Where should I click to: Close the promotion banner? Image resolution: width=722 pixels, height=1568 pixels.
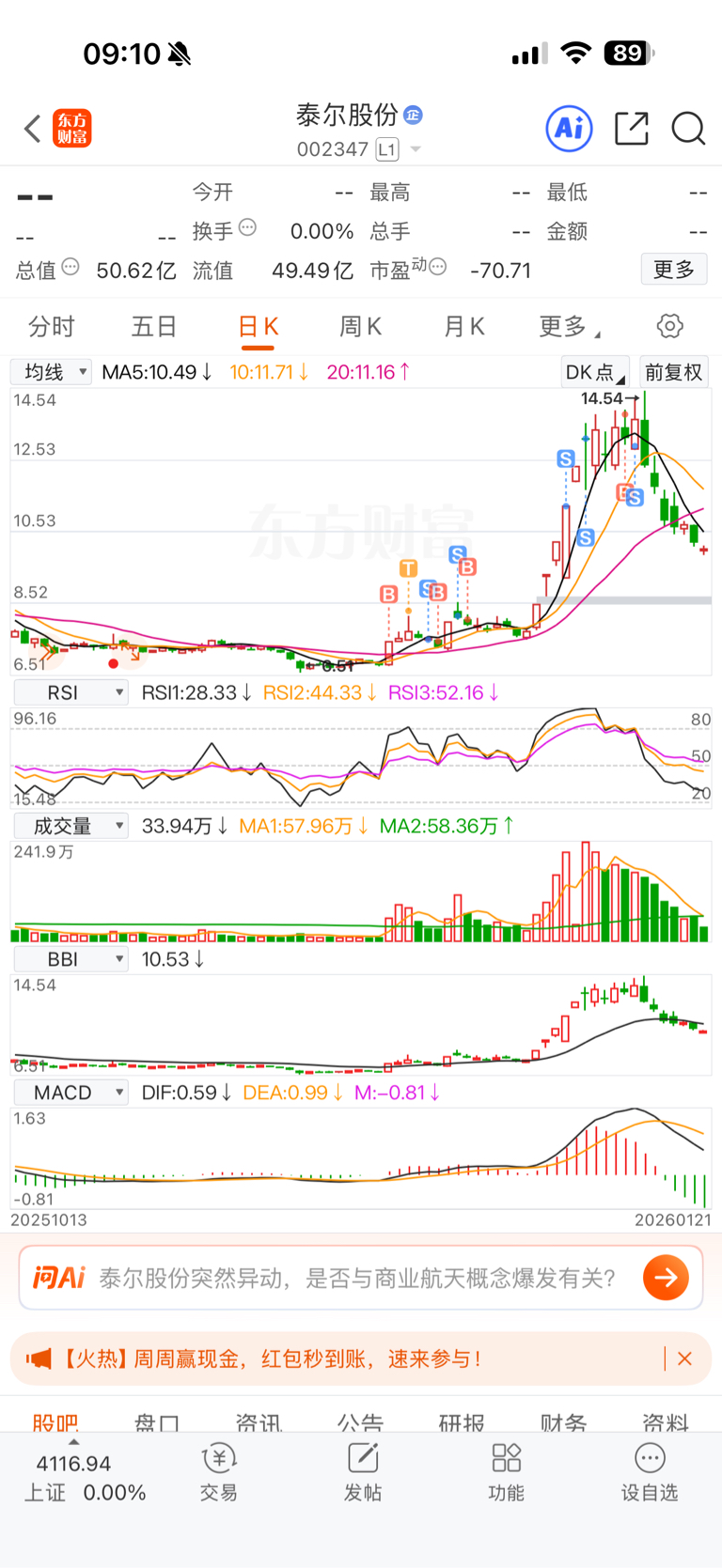[685, 1358]
